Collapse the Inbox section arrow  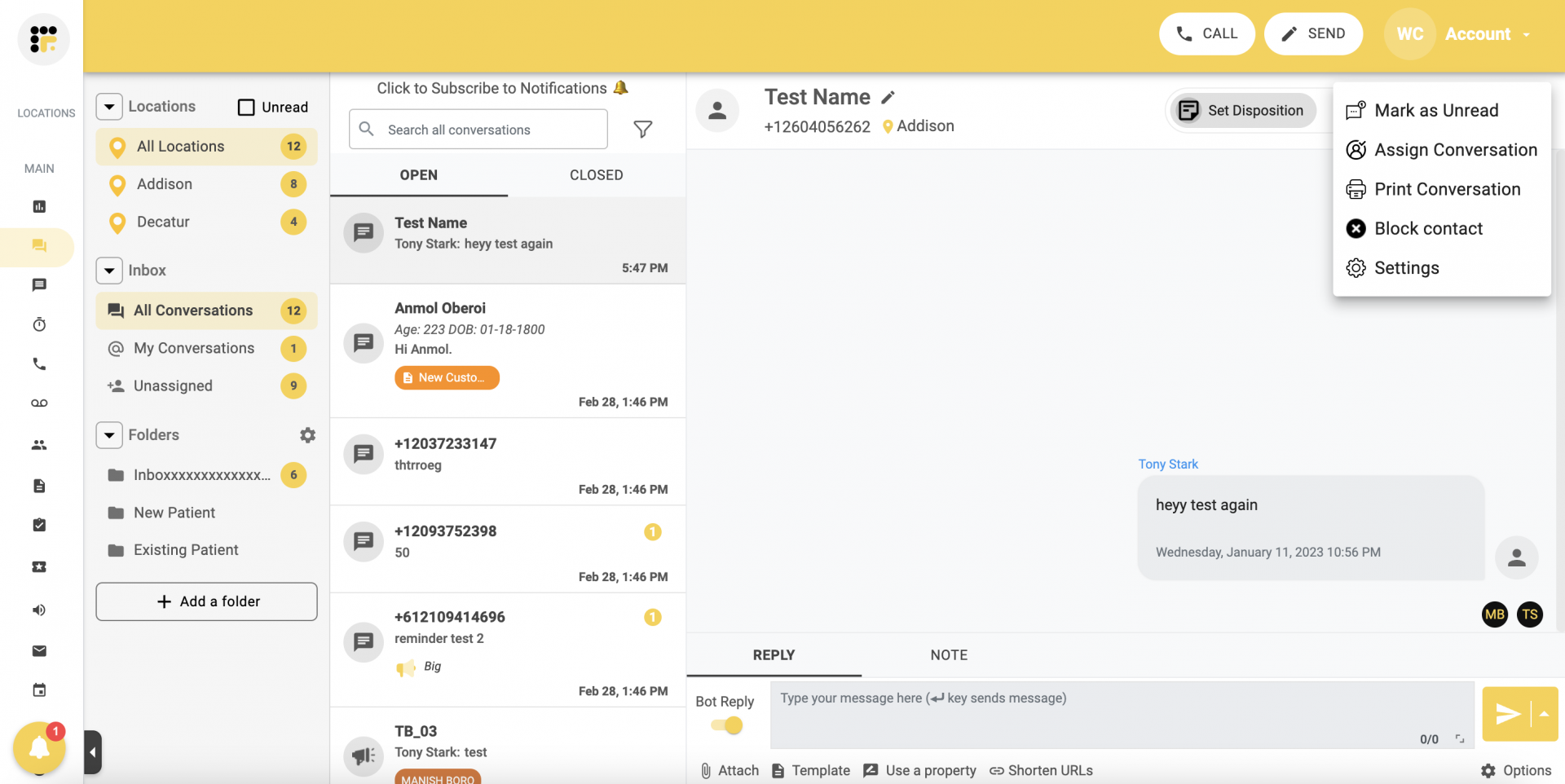click(109, 271)
